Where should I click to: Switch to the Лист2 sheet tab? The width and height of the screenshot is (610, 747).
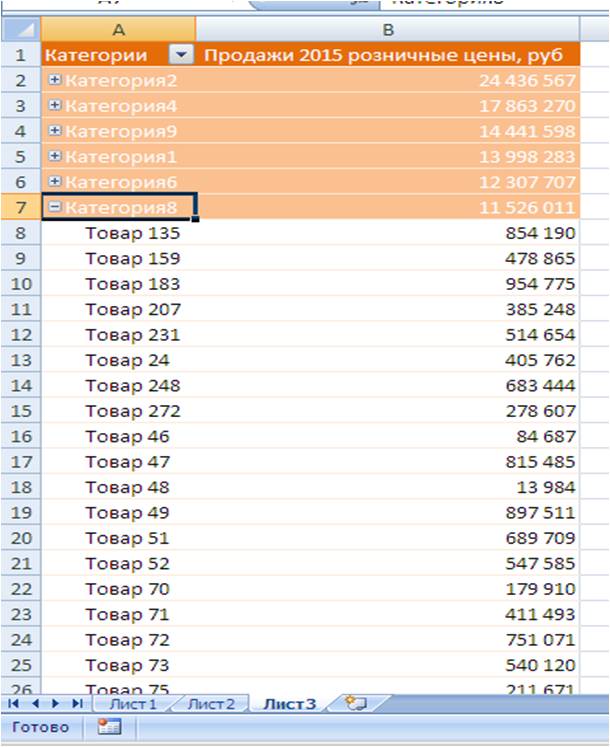click(211, 704)
